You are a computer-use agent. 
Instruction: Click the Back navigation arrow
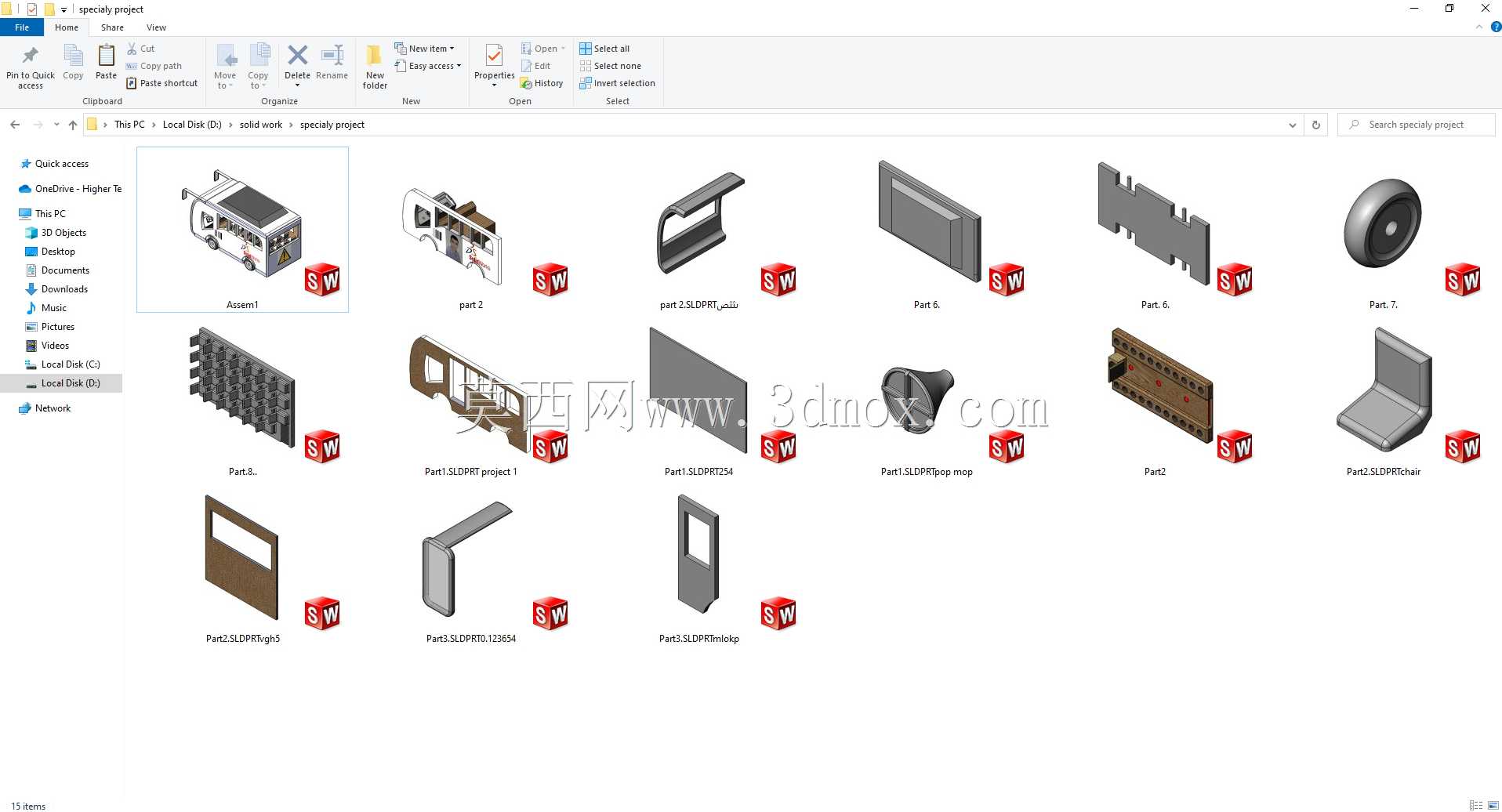(15, 125)
